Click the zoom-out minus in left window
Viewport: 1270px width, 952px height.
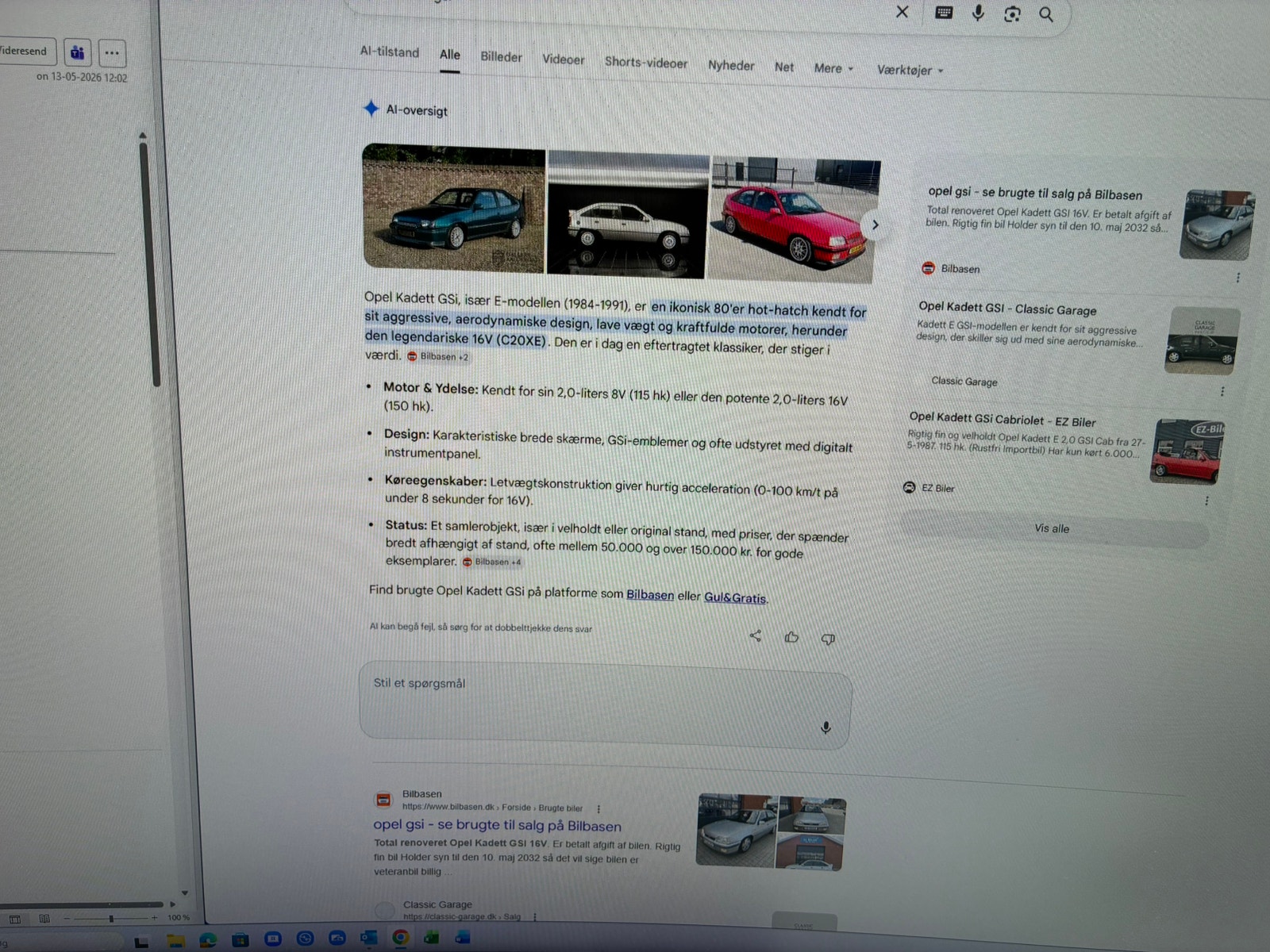(x=67, y=918)
